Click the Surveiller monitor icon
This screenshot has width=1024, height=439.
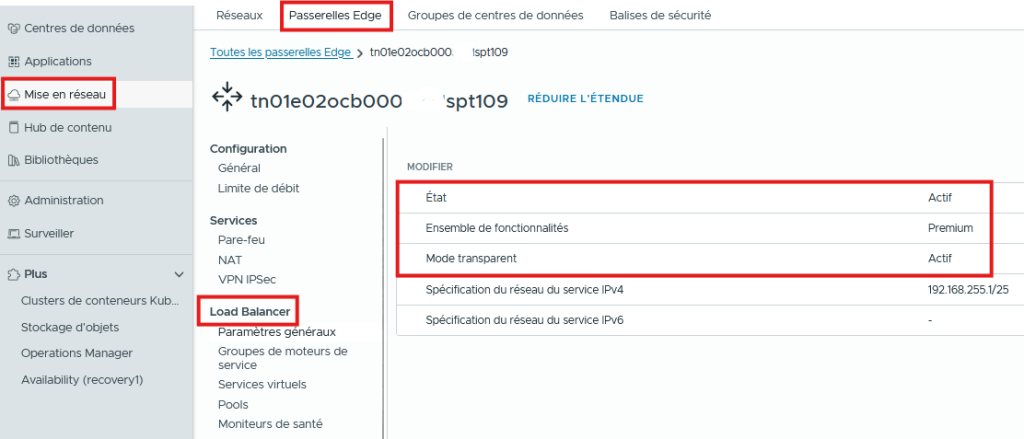tap(13, 233)
